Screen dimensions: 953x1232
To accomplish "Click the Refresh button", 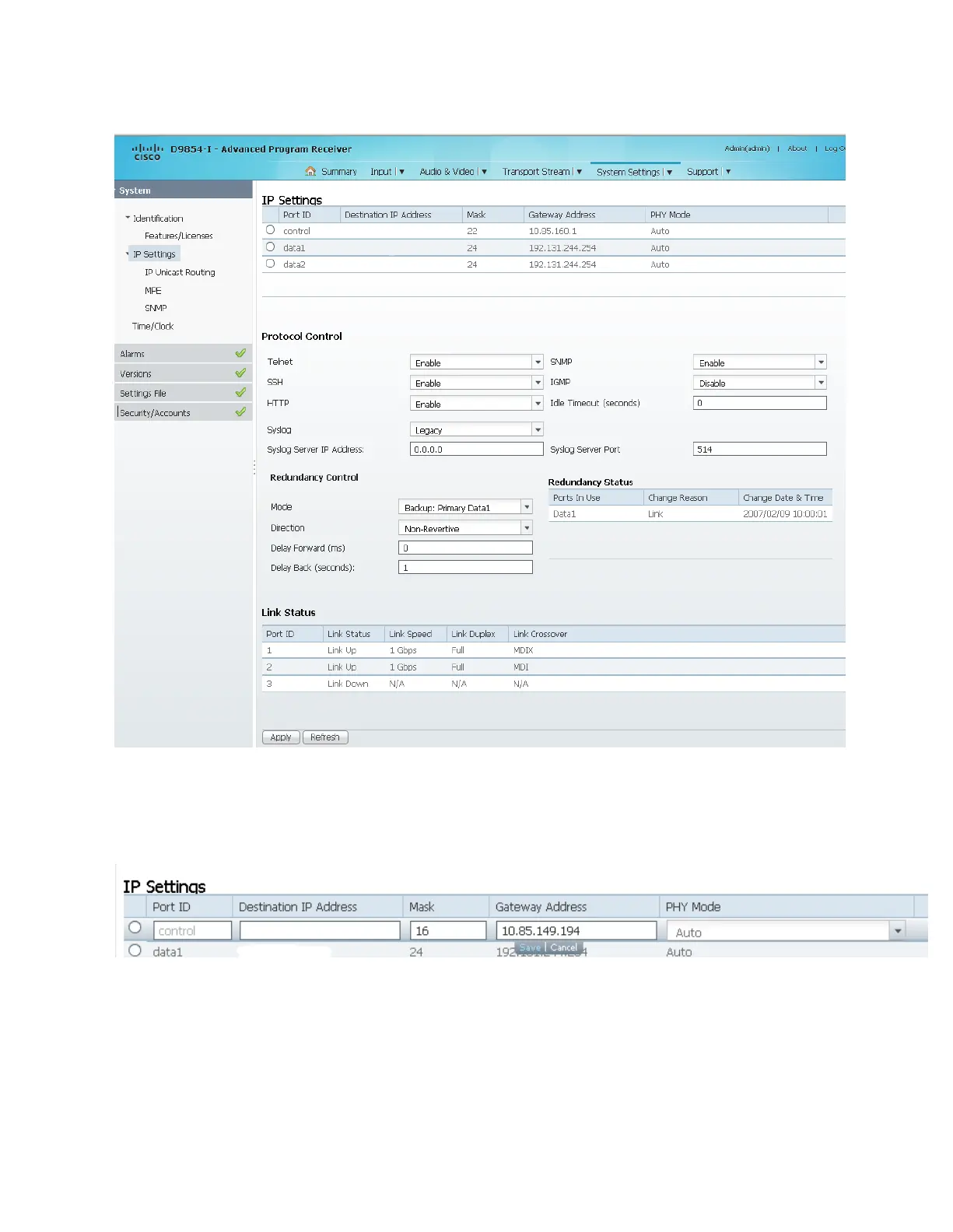I will pos(325,737).
